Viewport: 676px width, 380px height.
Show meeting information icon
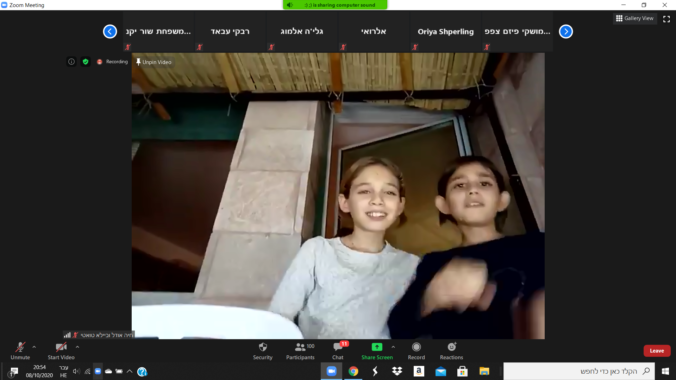click(x=71, y=62)
